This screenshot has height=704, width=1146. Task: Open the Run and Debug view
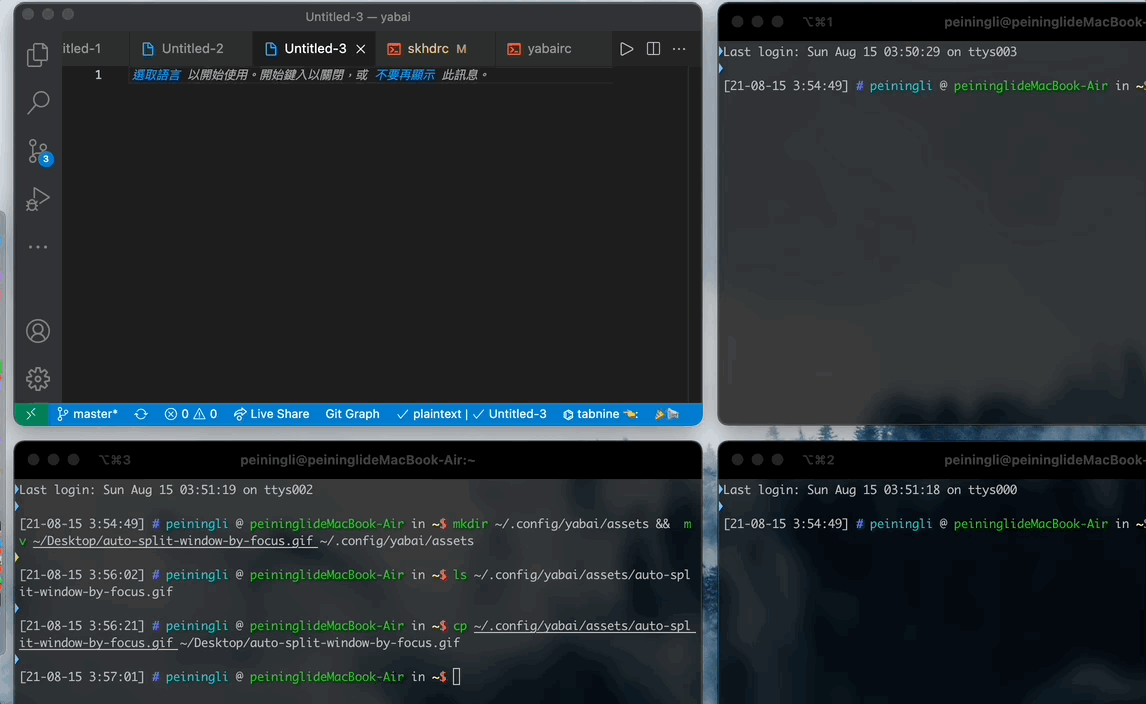point(38,199)
